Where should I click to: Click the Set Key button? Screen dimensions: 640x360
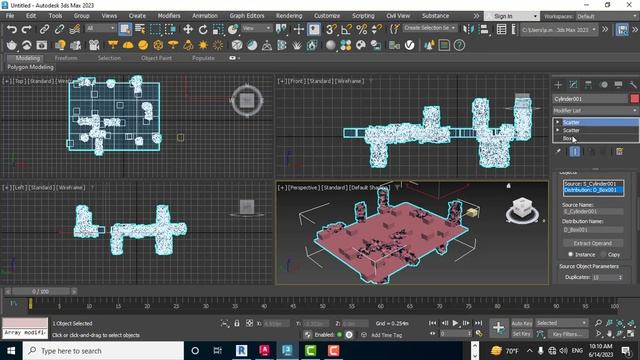coord(522,333)
